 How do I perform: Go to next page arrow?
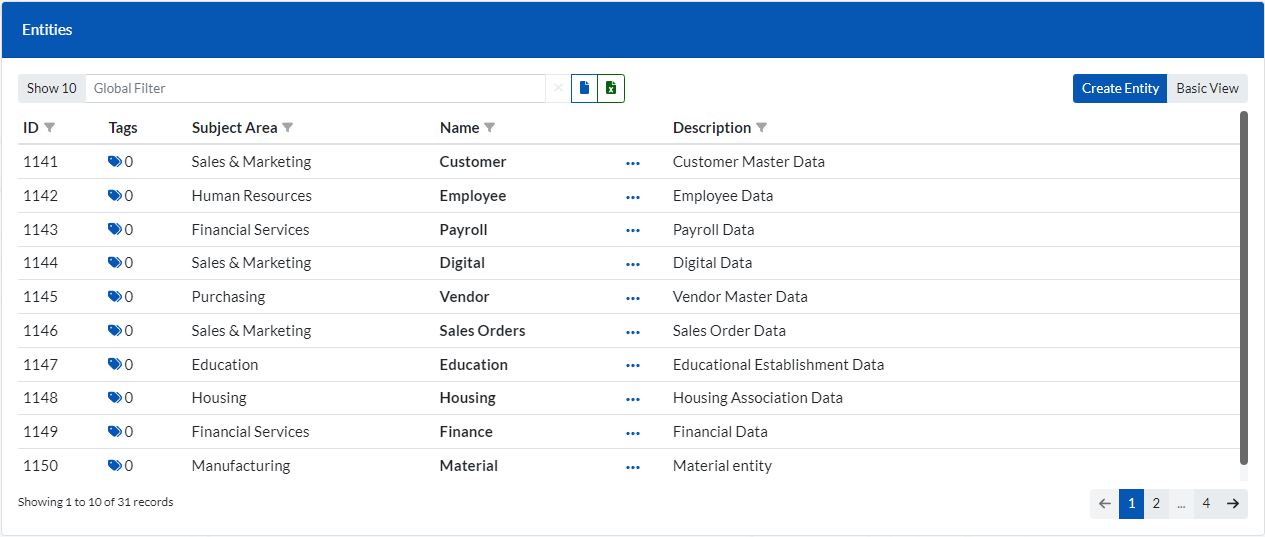coord(1233,504)
